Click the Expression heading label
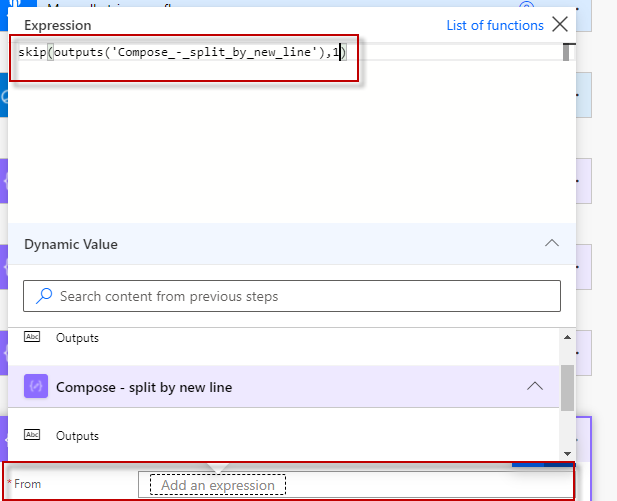Viewport: 617px width, 501px height. tap(57, 25)
